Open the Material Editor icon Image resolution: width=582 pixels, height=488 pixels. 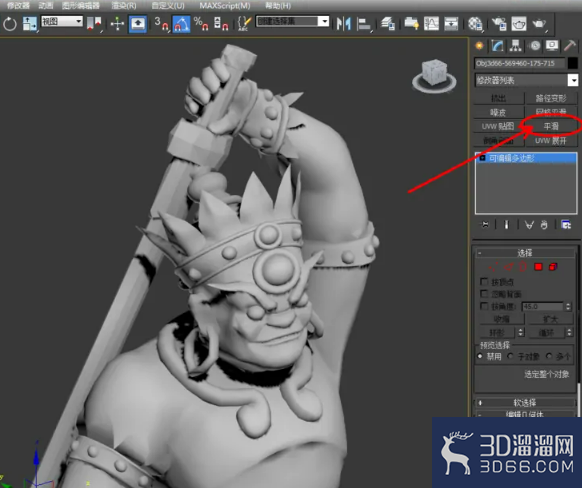pos(475,24)
